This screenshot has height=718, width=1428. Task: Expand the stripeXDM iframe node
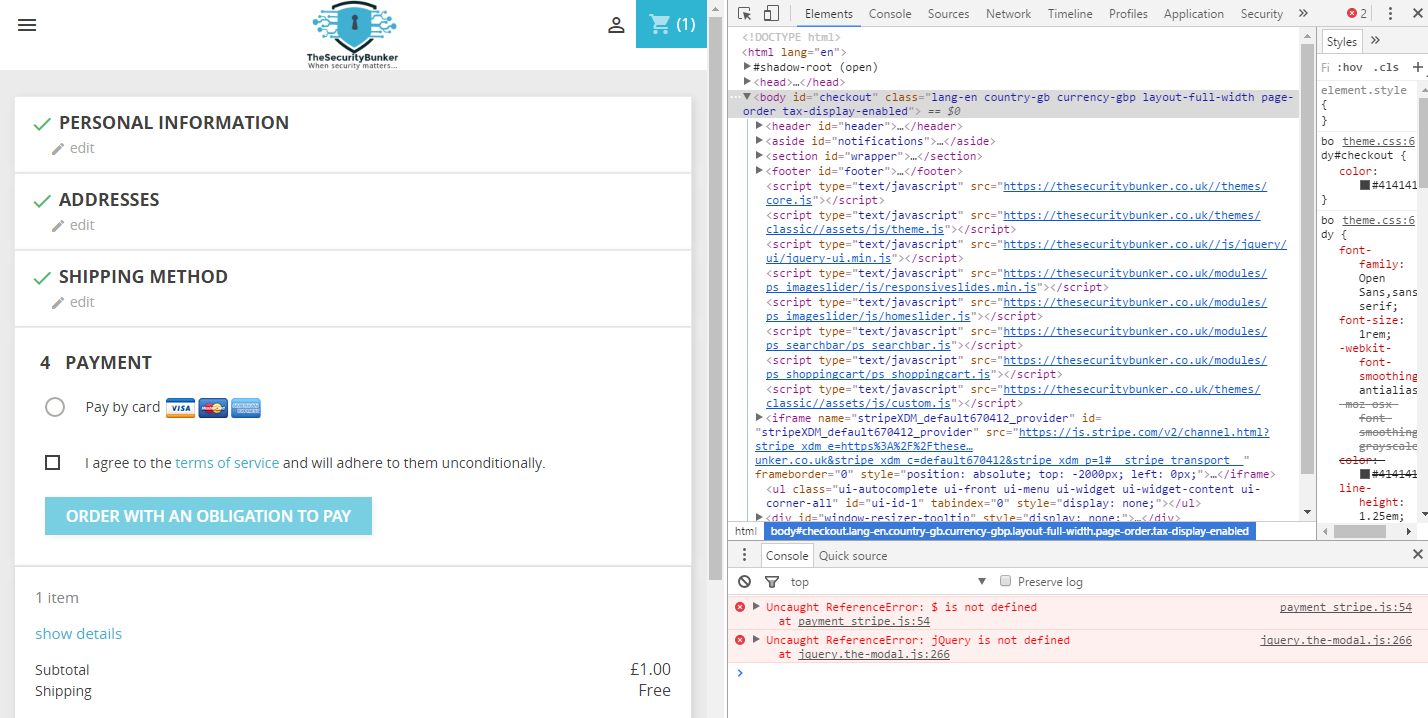(x=760, y=417)
